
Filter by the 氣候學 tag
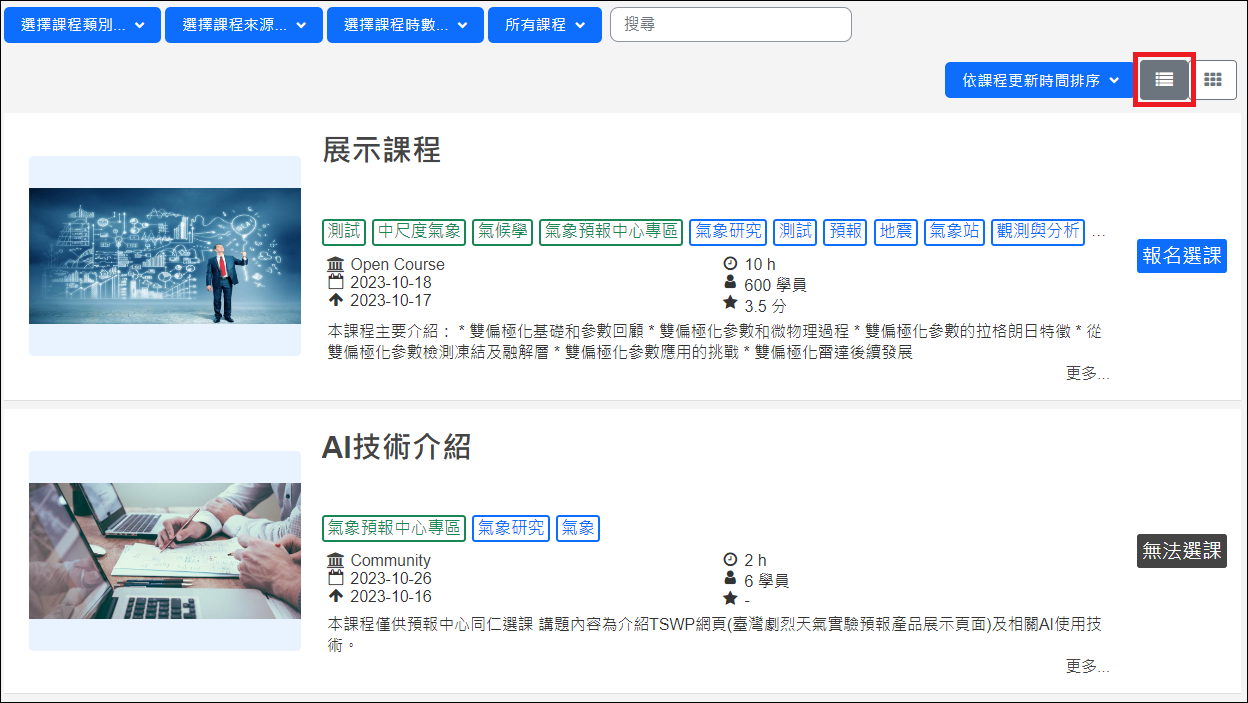(502, 232)
